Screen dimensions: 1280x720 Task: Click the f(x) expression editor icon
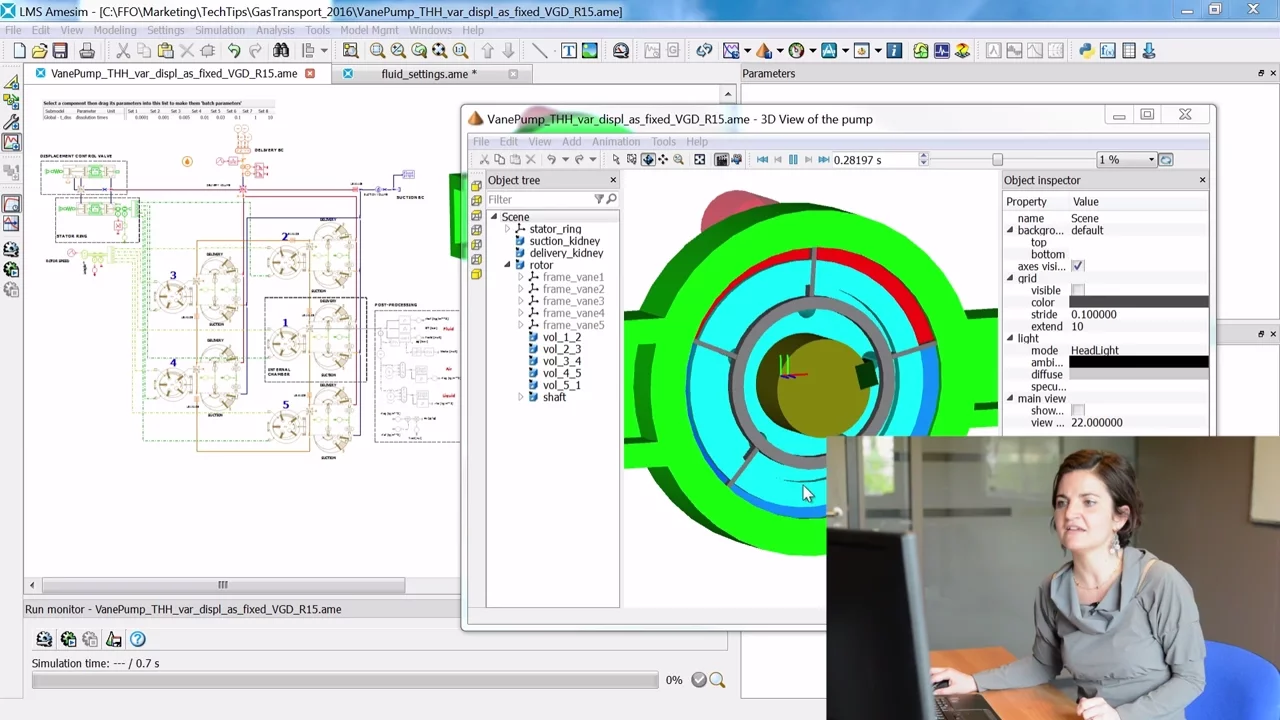pyautogui.click(x=1108, y=50)
